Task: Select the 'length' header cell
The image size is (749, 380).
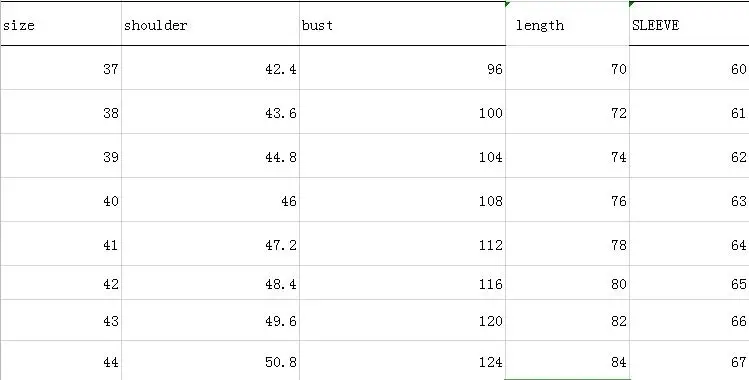Action: click(567, 24)
